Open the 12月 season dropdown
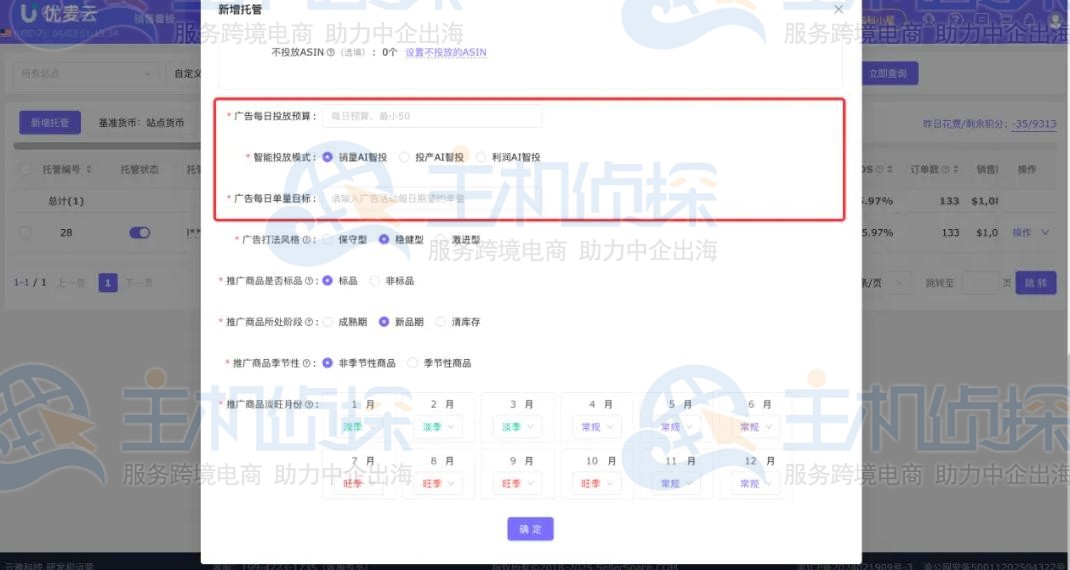Viewport: 1070px width, 570px height. coord(756,483)
